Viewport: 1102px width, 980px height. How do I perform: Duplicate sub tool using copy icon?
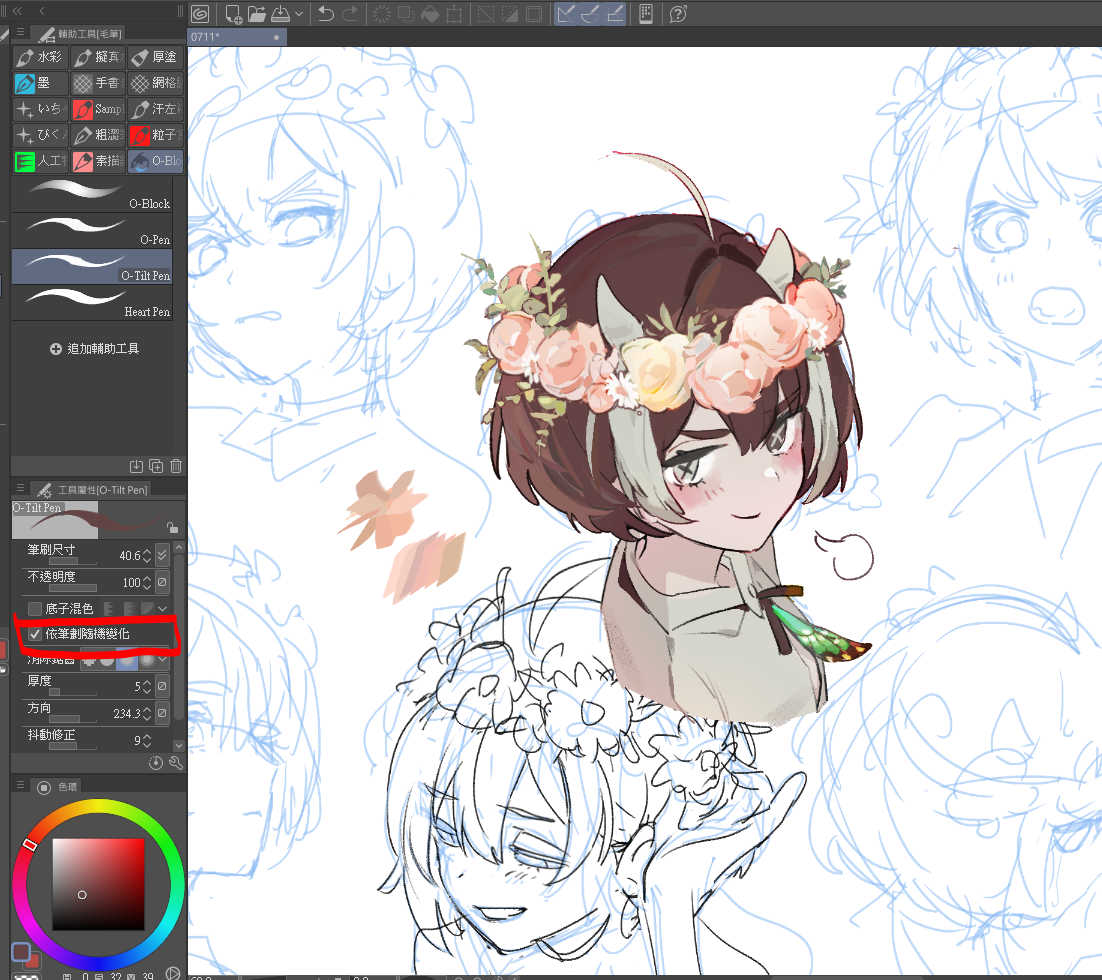[156, 466]
